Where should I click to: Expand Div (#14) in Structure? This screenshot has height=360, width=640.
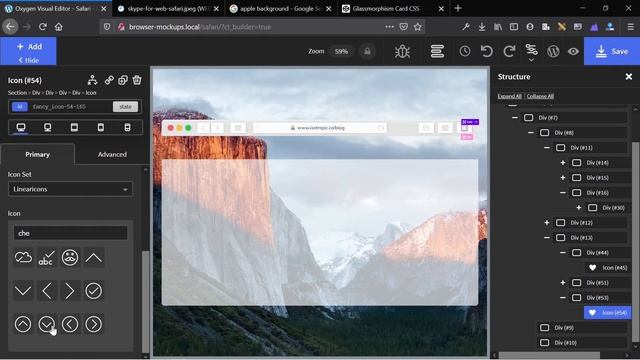[x=563, y=163]
